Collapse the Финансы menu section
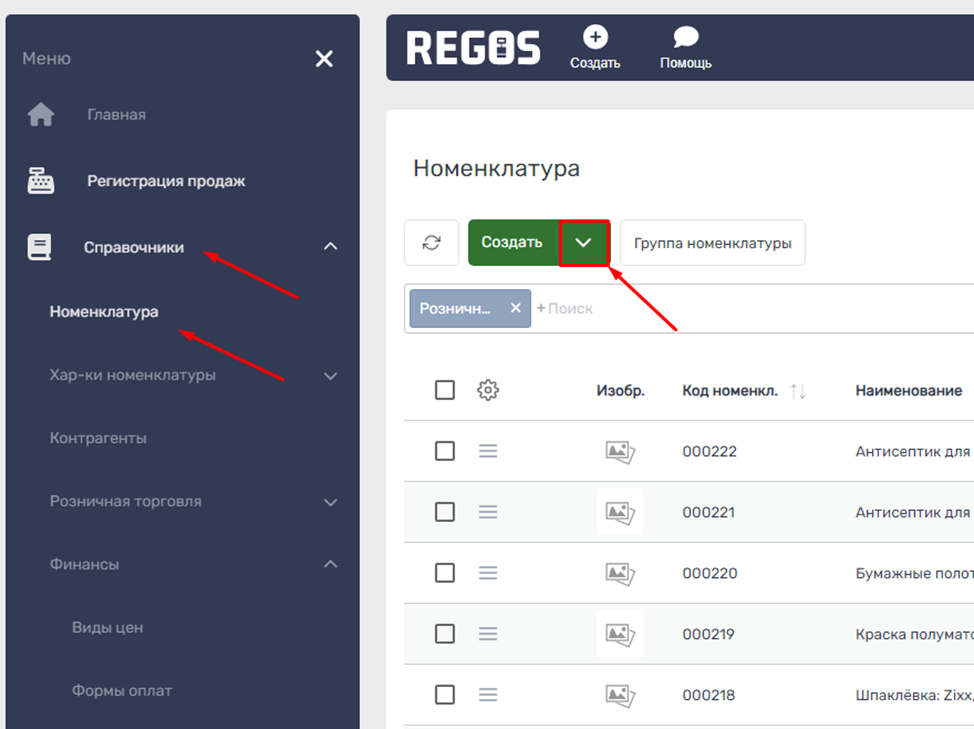Screen dimensions: 974x729 click(331, 565)
